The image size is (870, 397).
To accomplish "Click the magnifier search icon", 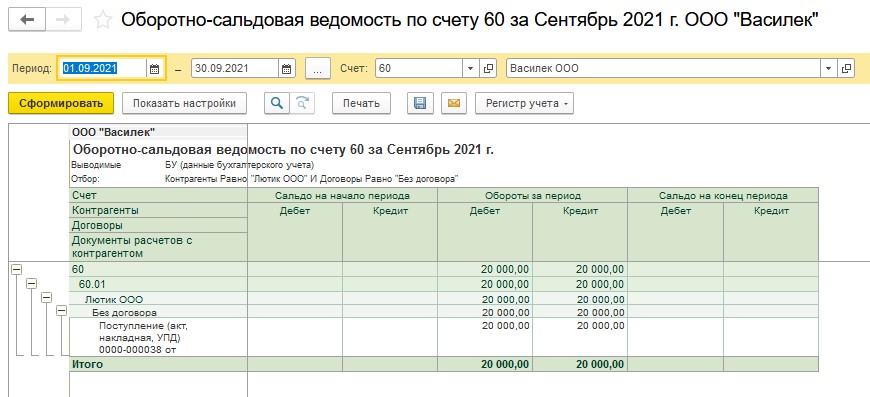I will coord(277,103).
